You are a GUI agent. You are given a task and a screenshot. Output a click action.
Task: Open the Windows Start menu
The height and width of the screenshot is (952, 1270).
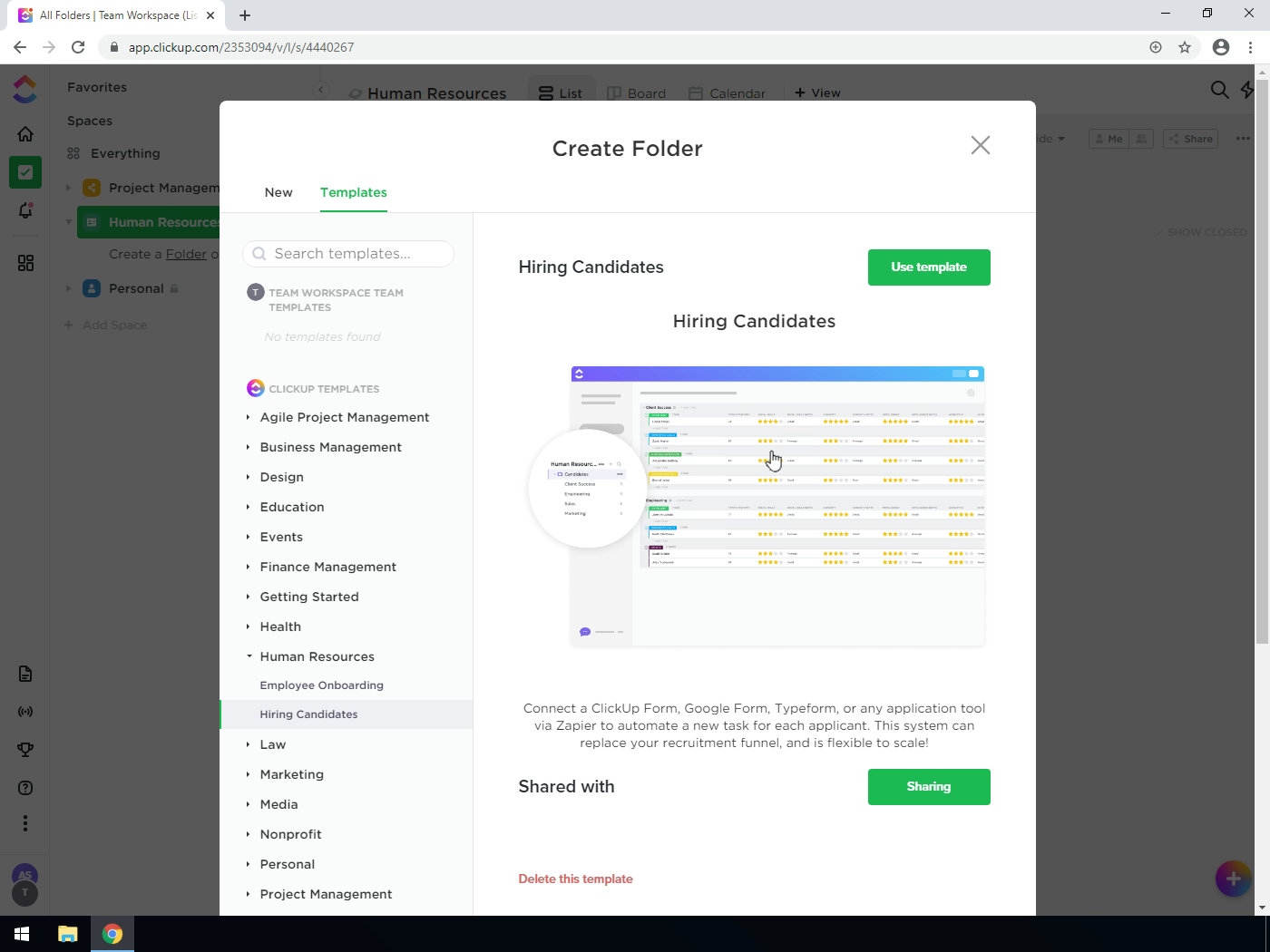(22, 934)
